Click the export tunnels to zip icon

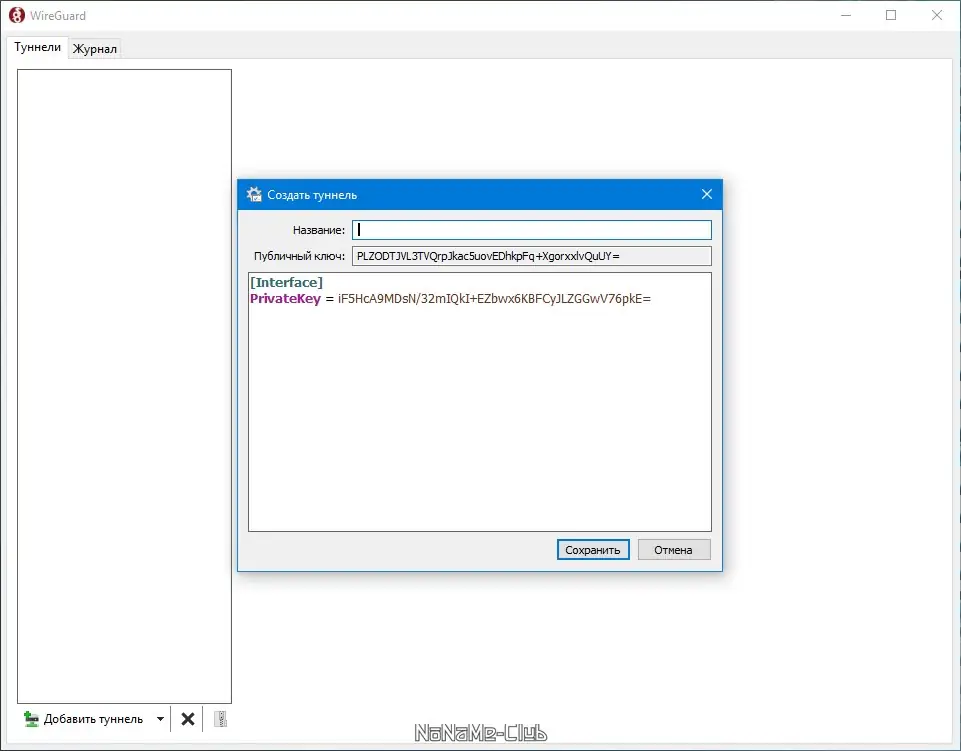[221, 719]
